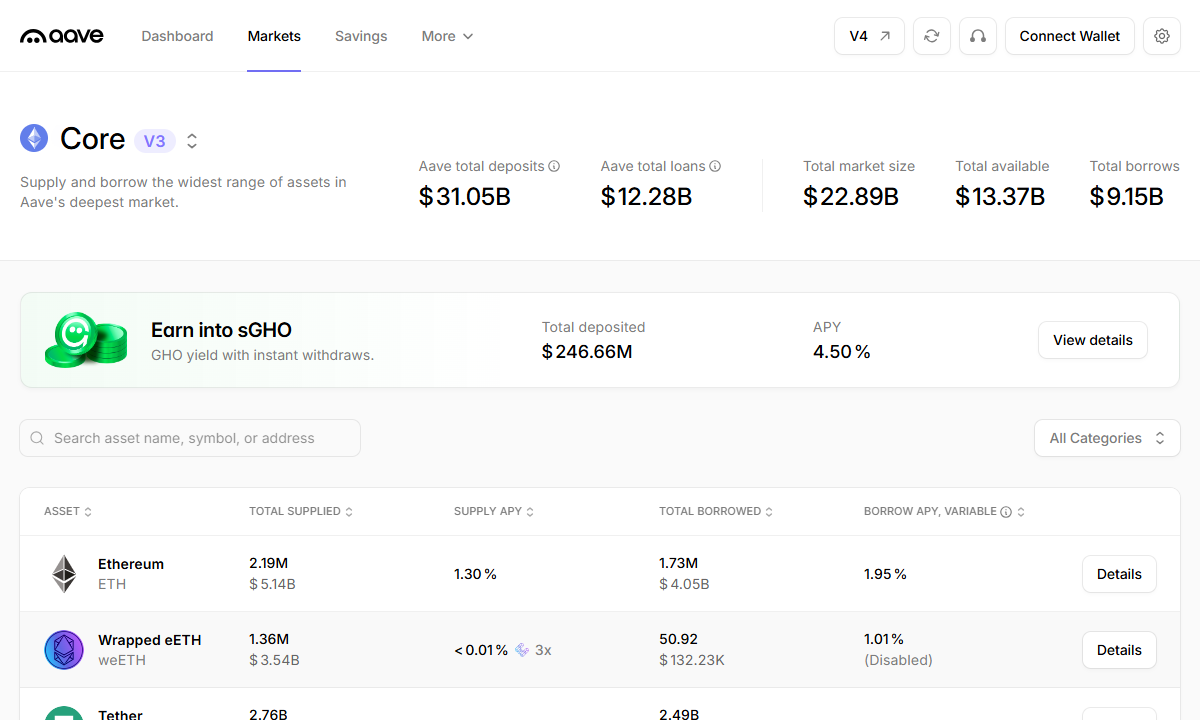The height and width of the screenshot is (720, 1200).
Task: Click the sGHO green coin icon
Action: [86, 340]
